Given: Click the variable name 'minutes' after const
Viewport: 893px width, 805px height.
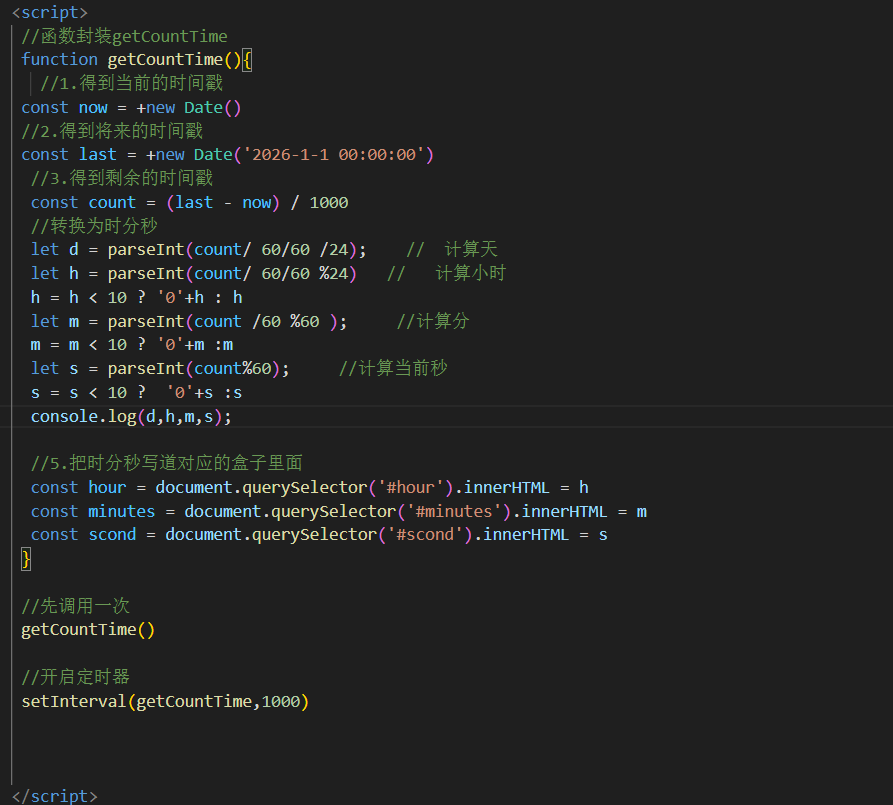Looking at the screenshot, I should pos(122,512).
